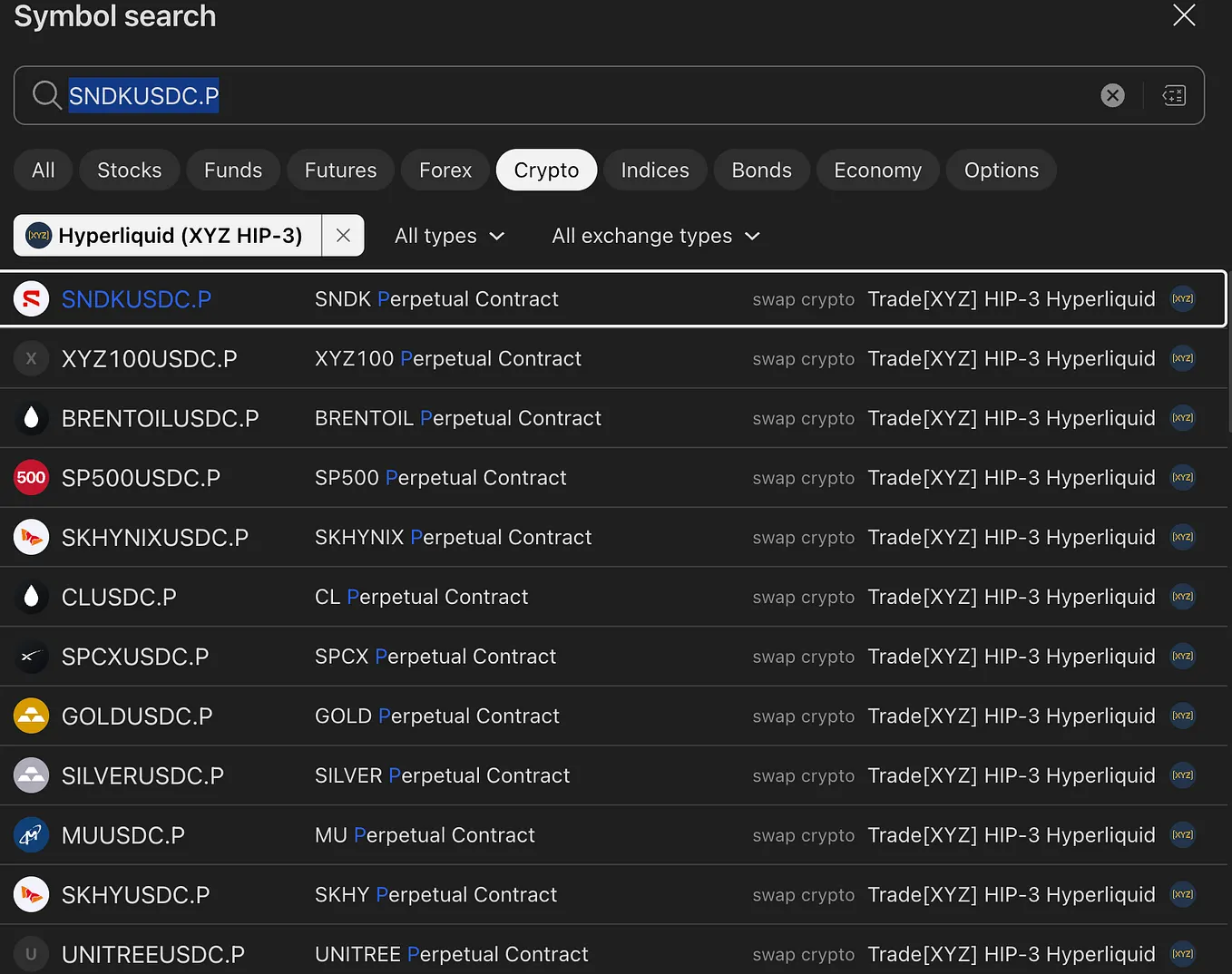Click the XYZ exchange badge on XYZ100USDC.P row

click(x=1183, y=359)
